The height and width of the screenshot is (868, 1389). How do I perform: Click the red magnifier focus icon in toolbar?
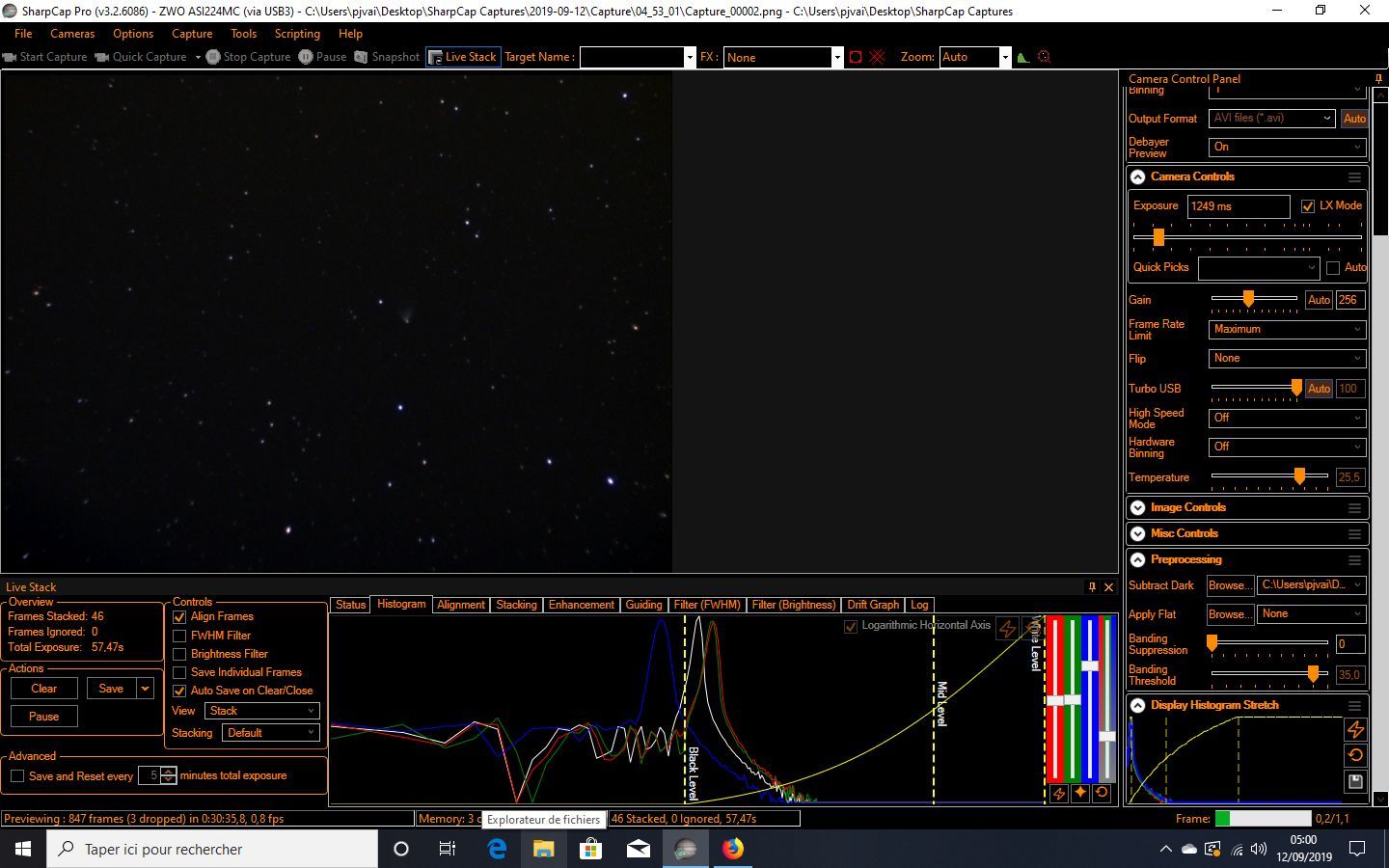coord(1044,57)
